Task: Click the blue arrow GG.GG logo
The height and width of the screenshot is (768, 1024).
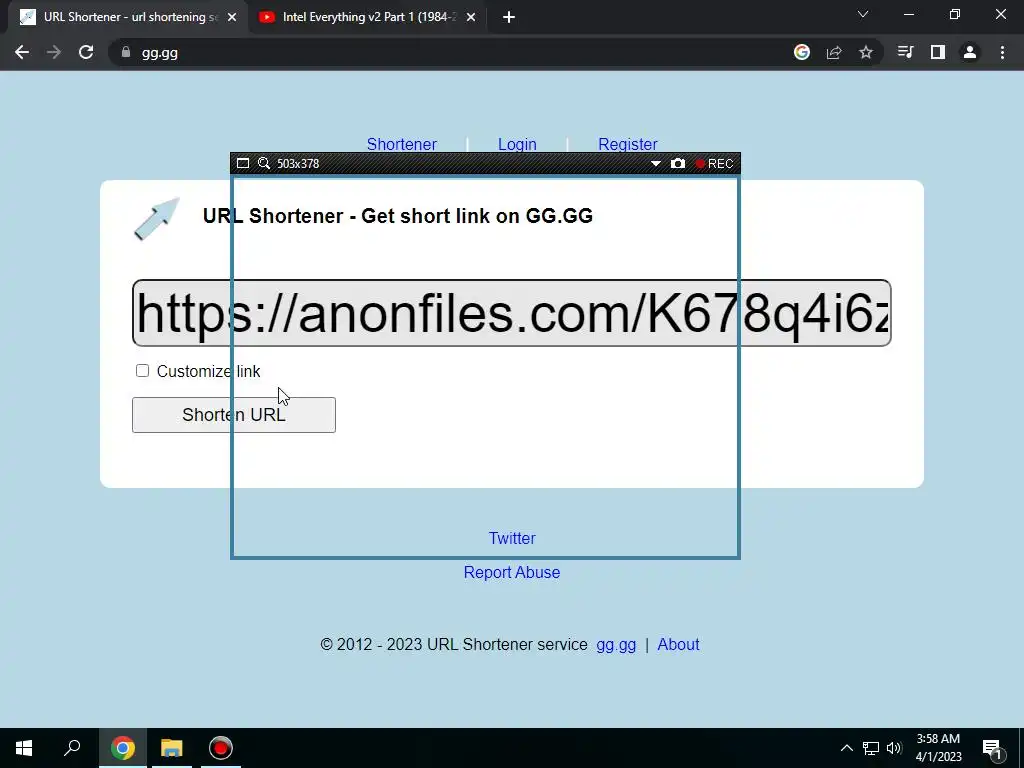Action: click(x=157, y=219)
